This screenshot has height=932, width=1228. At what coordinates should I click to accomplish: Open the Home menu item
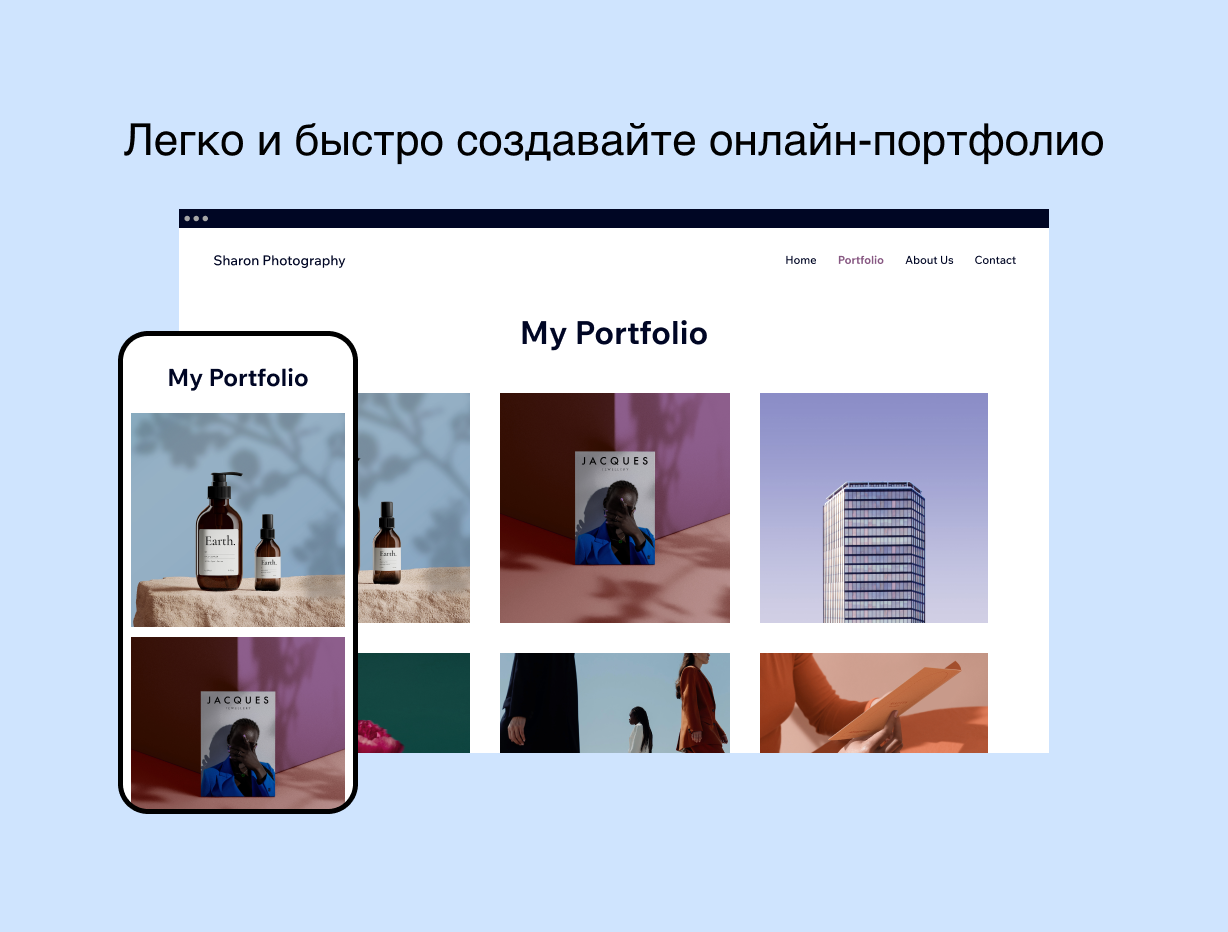pyautogui.click(x=800, y=260)
